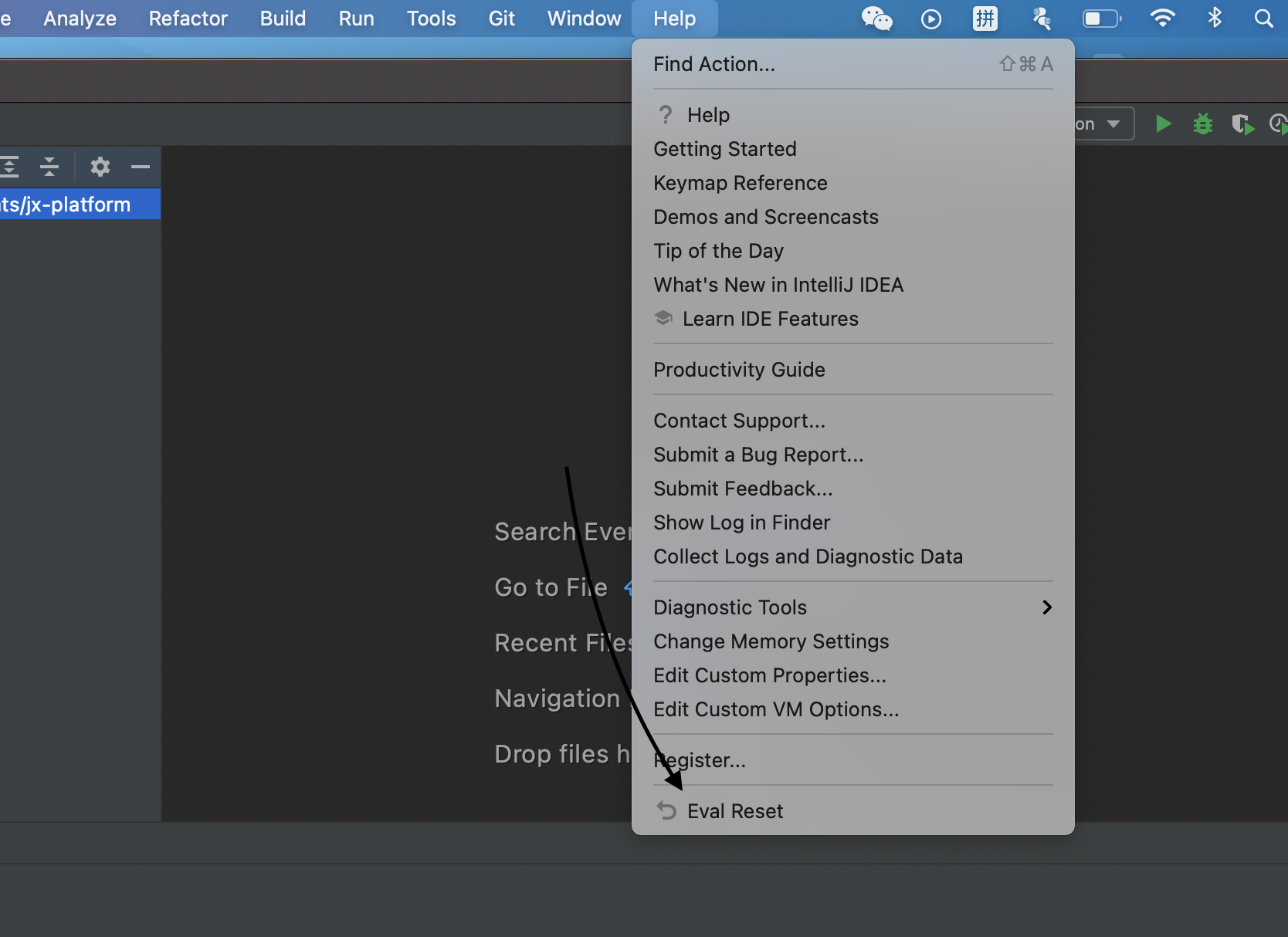Open the Analyze menu
The width and height of the screenshot is (1288, 937).
[80, 19]
